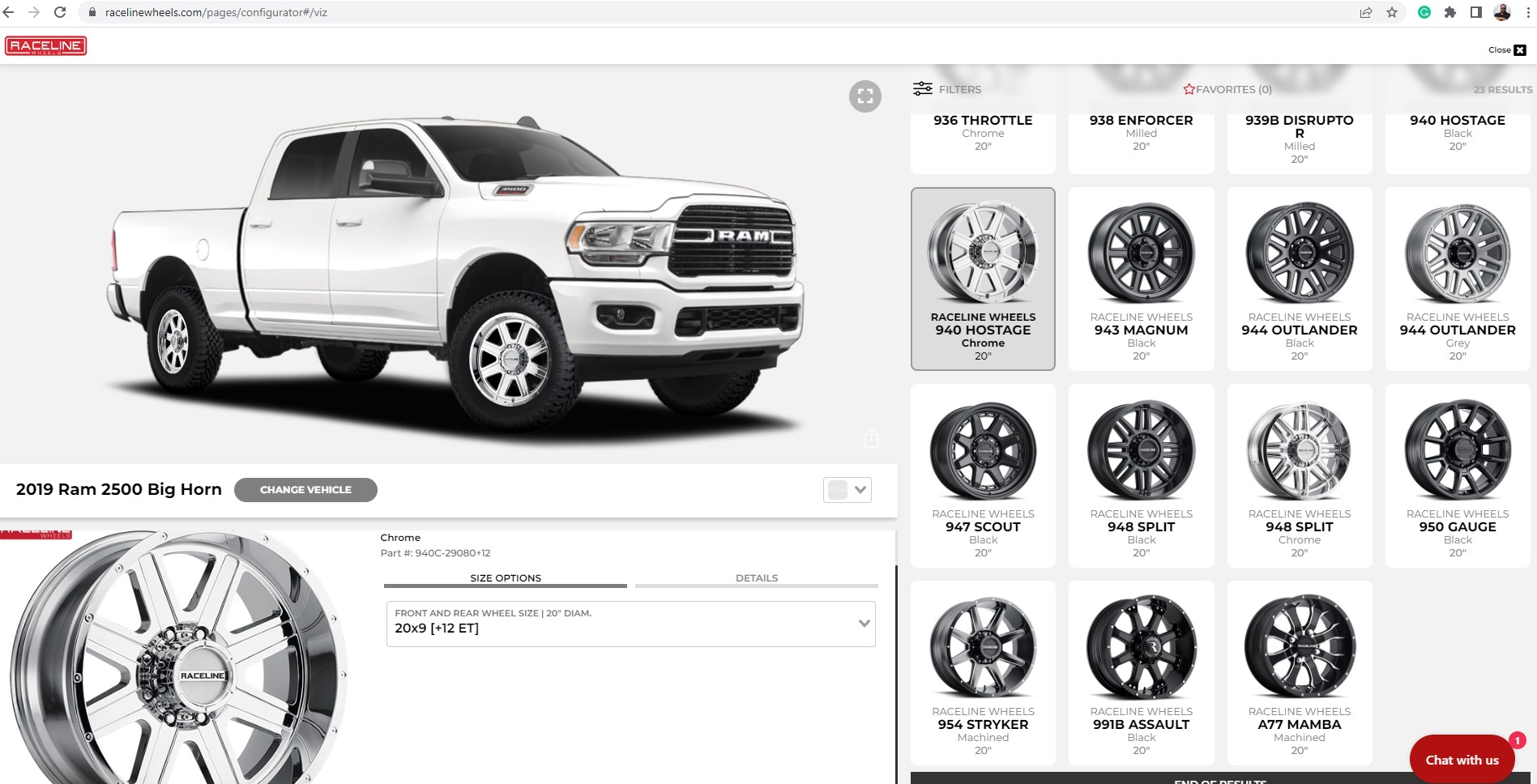This screenshot has width=1537, height=784.
Task: Select the 944 Outlander Black wheel
Action: pyautogui.click(x=1300, y=279)
